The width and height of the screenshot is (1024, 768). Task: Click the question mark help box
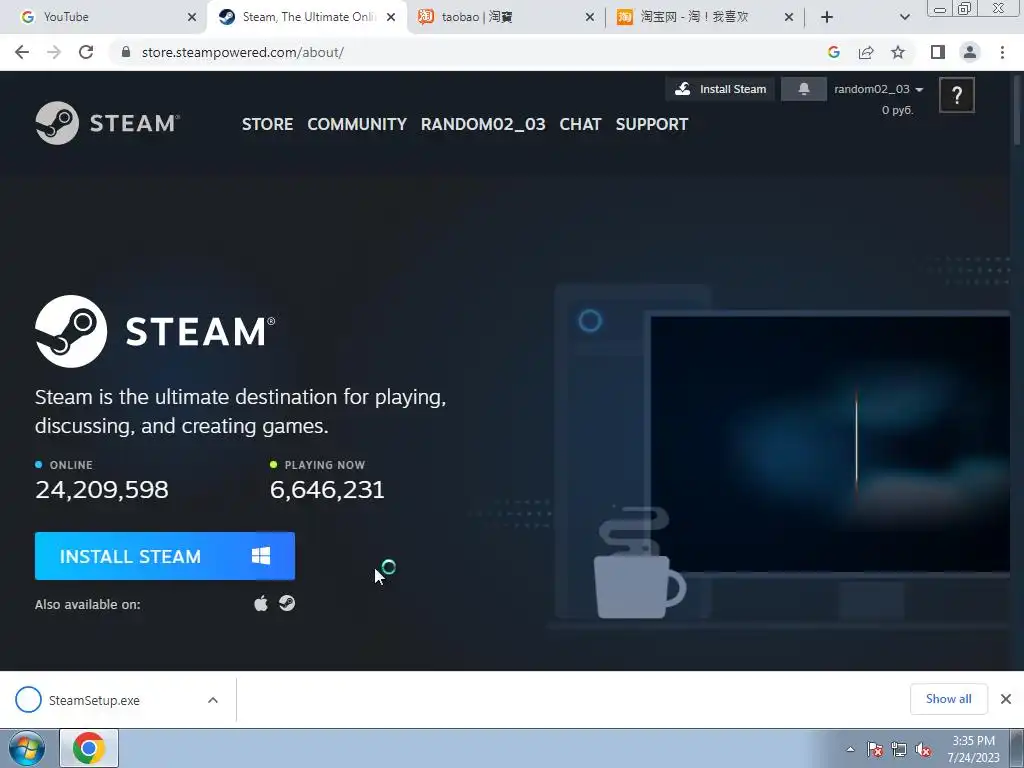[x=957, y=95]
